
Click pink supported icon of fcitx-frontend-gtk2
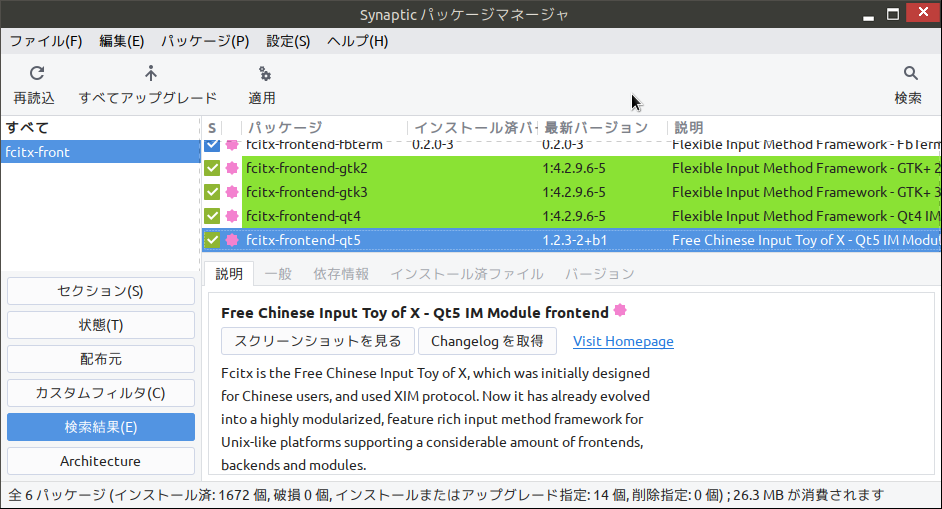232,168
